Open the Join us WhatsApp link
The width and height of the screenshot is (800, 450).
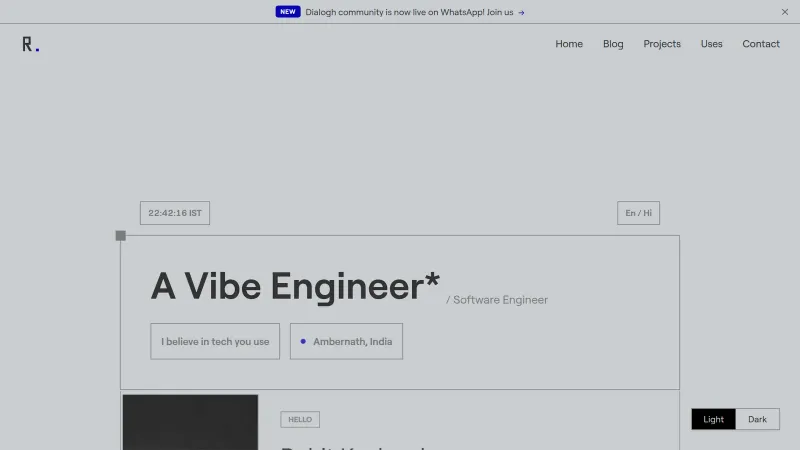pos(500,12)
